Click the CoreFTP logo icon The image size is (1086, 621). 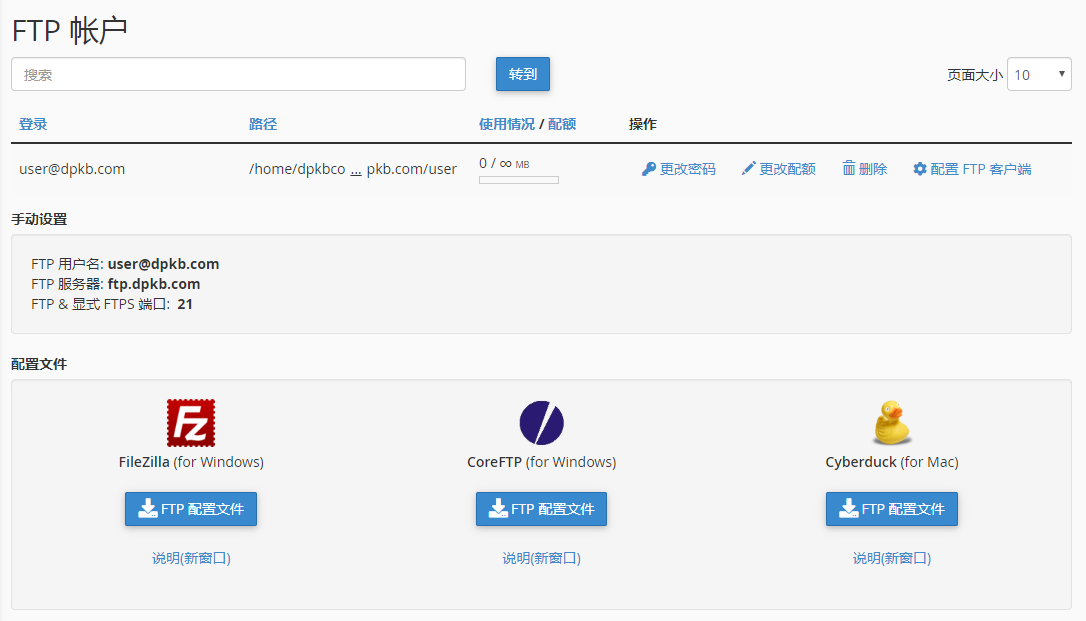coord(541,422)
